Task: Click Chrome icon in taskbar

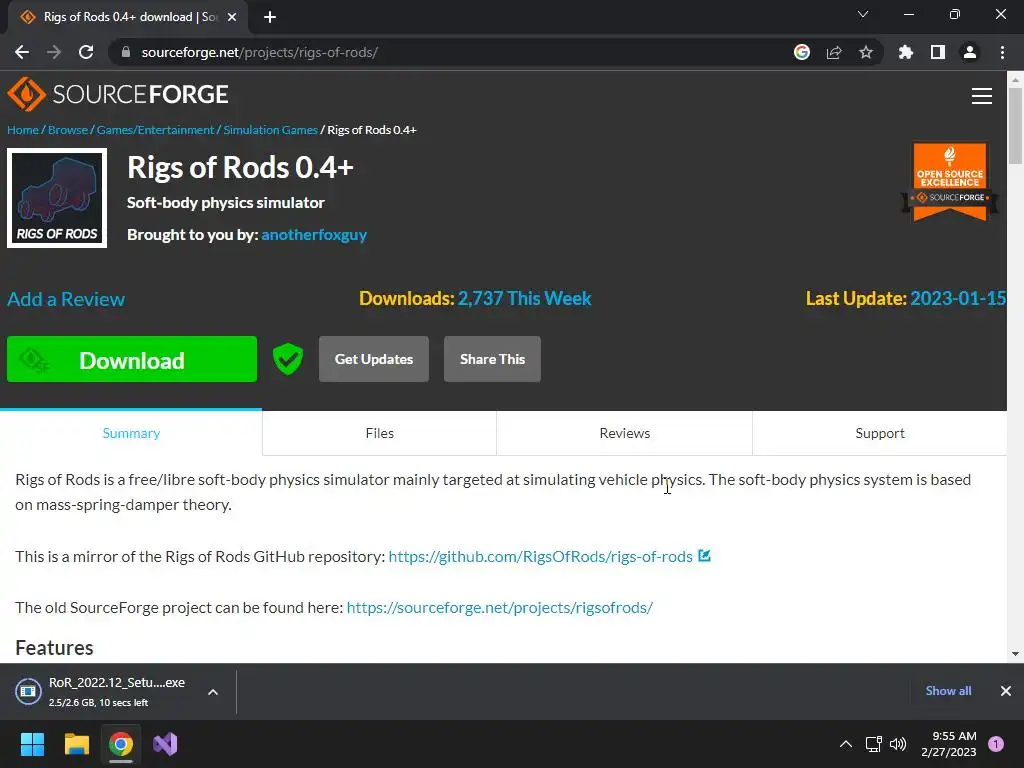Action: [x=121, y=744]
